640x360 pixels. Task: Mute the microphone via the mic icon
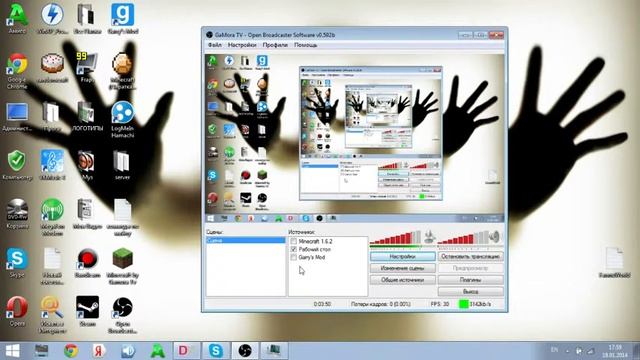[429, 236]
